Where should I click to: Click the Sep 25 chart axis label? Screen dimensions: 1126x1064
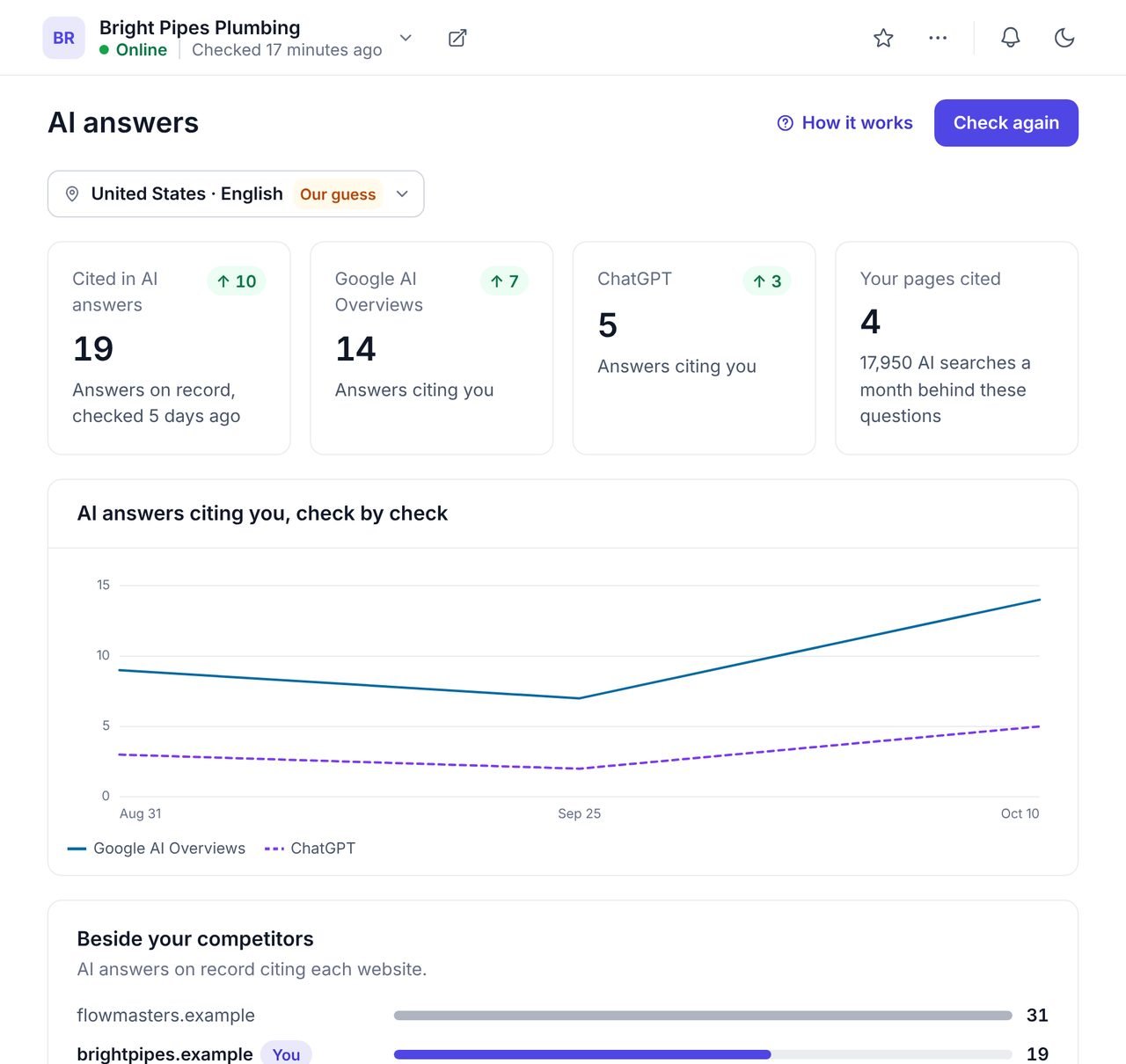(x=580, y=813)
